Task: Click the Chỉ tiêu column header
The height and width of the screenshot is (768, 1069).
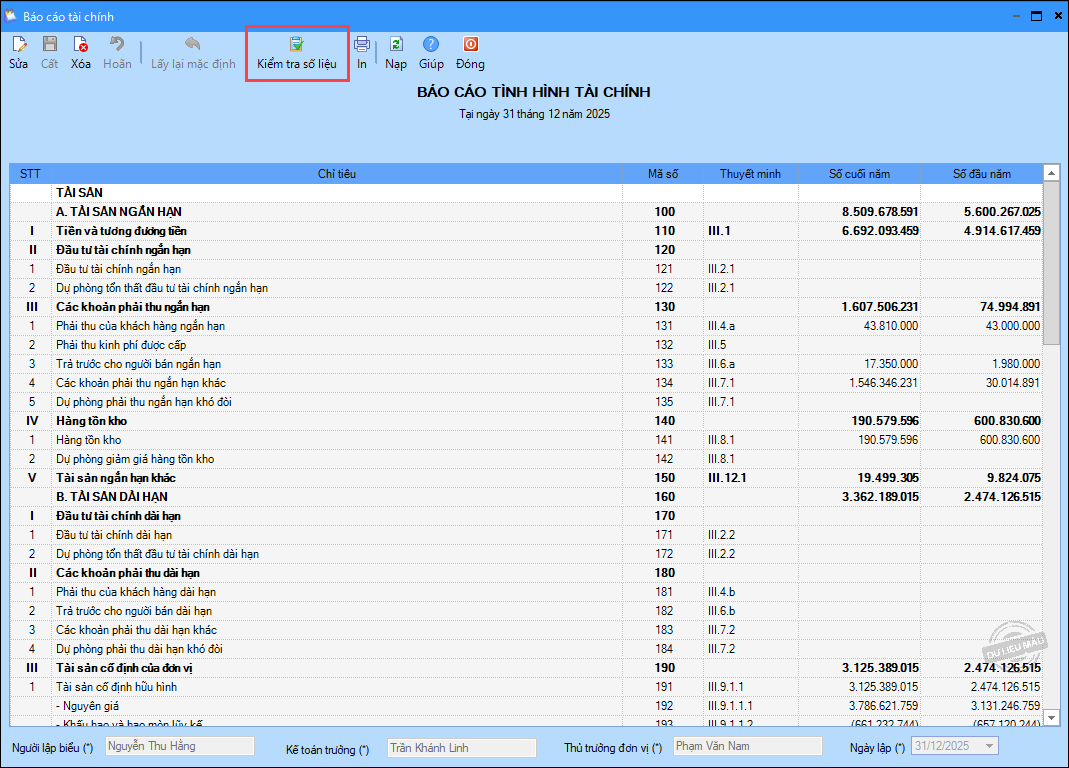Action: click(336, 174)
